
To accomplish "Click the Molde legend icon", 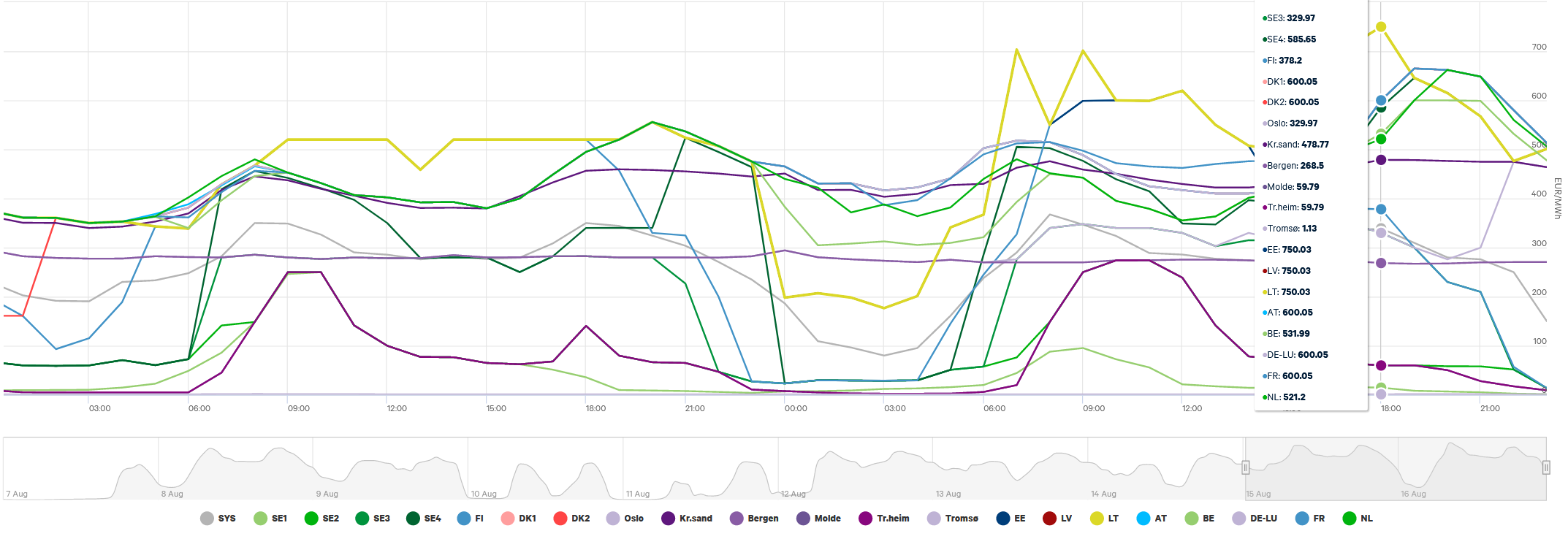I will pyautogui.click(x=803, y=519).
